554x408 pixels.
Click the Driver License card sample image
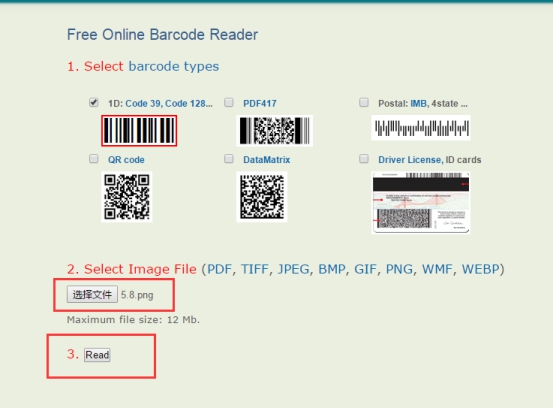(x=421, y=203)
